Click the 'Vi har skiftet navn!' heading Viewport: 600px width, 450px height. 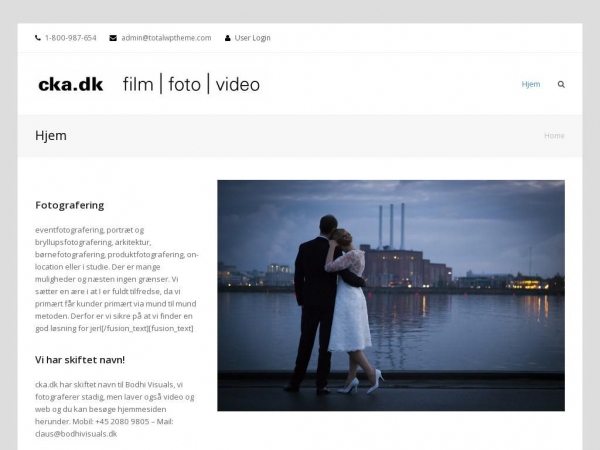(80, 360)
